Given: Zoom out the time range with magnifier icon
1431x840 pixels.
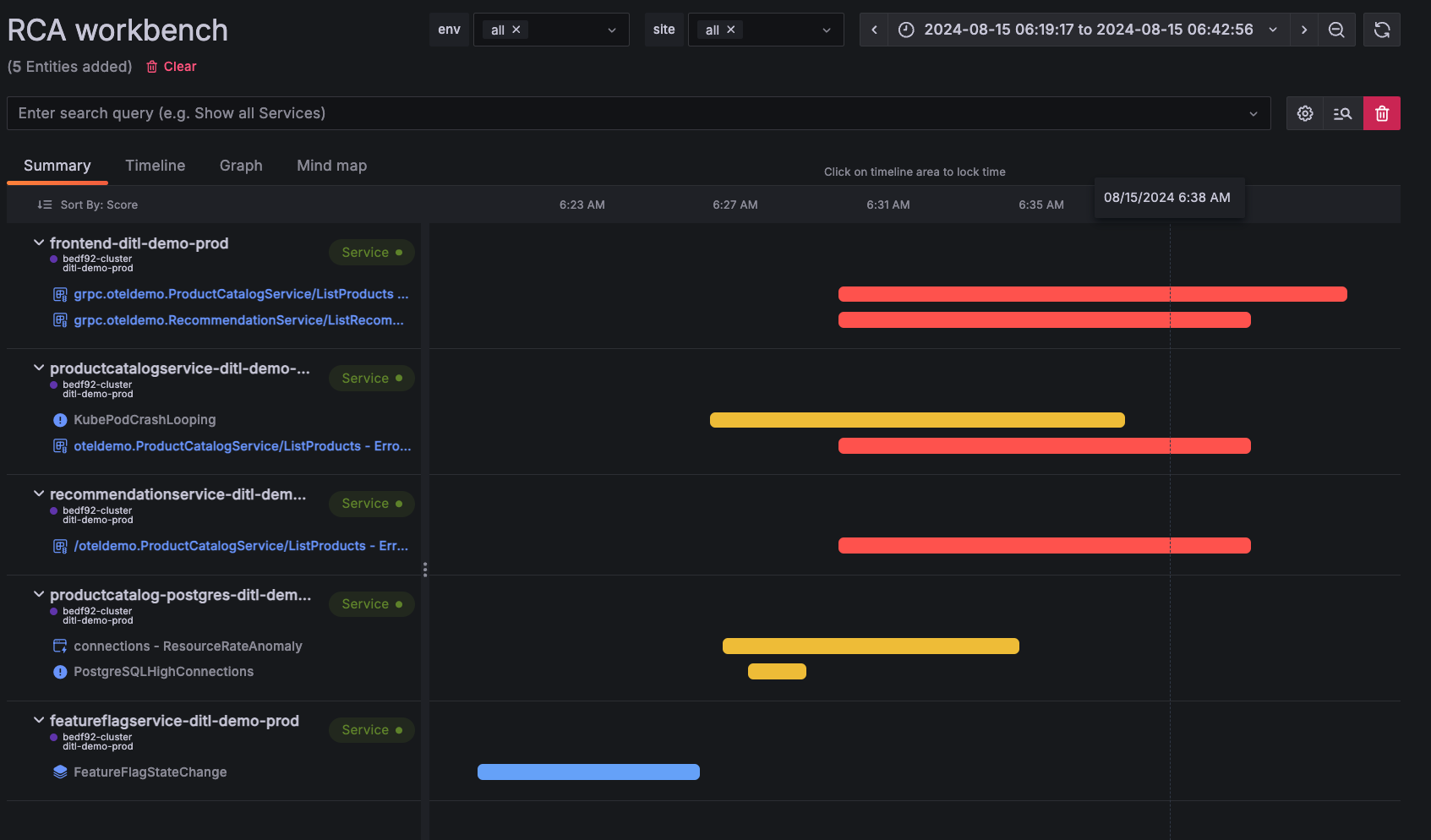Looking at the screenshot, I should [1336, 30].
